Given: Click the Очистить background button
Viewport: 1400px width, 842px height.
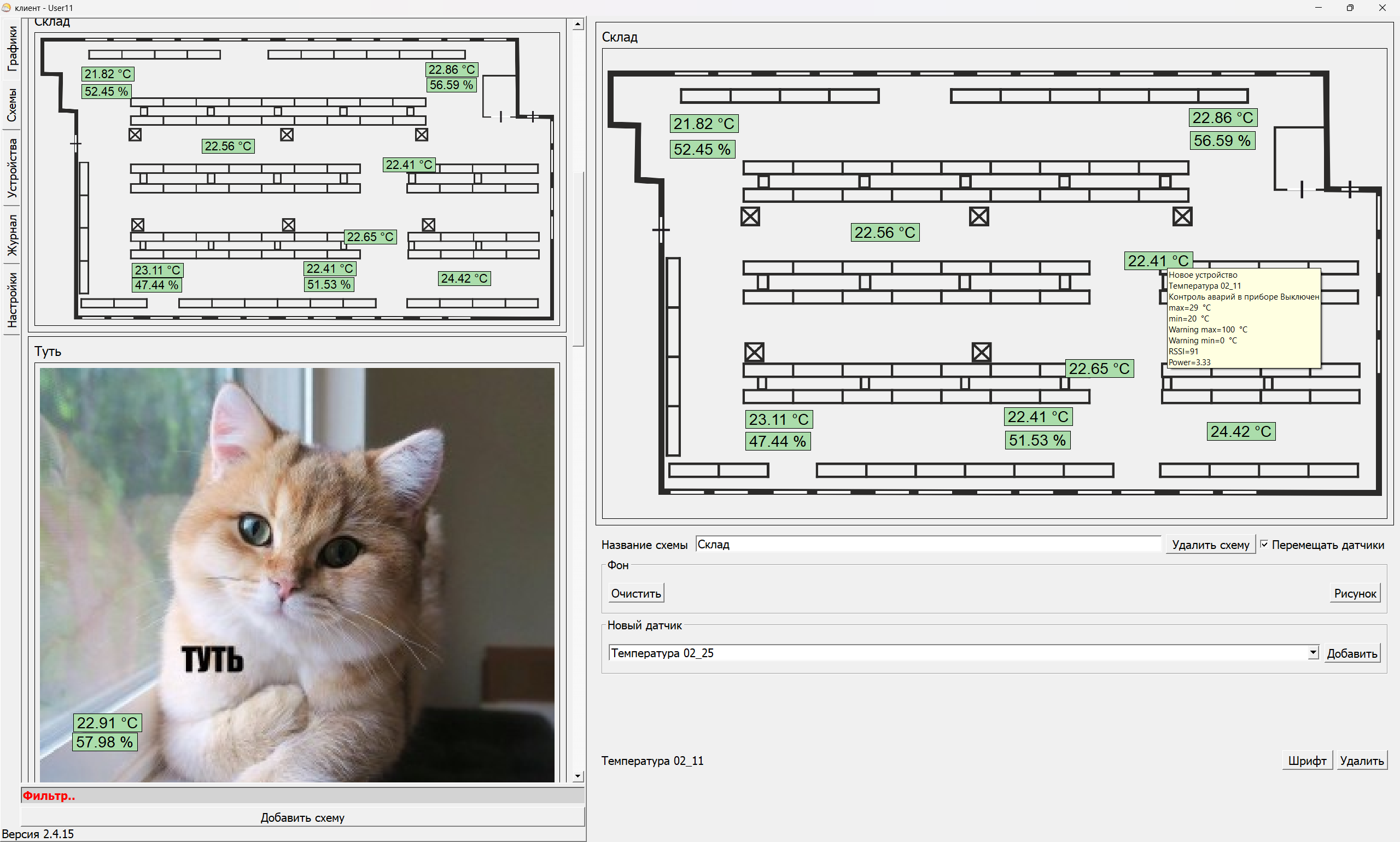Looking at the screenshot, I should 635,593.
